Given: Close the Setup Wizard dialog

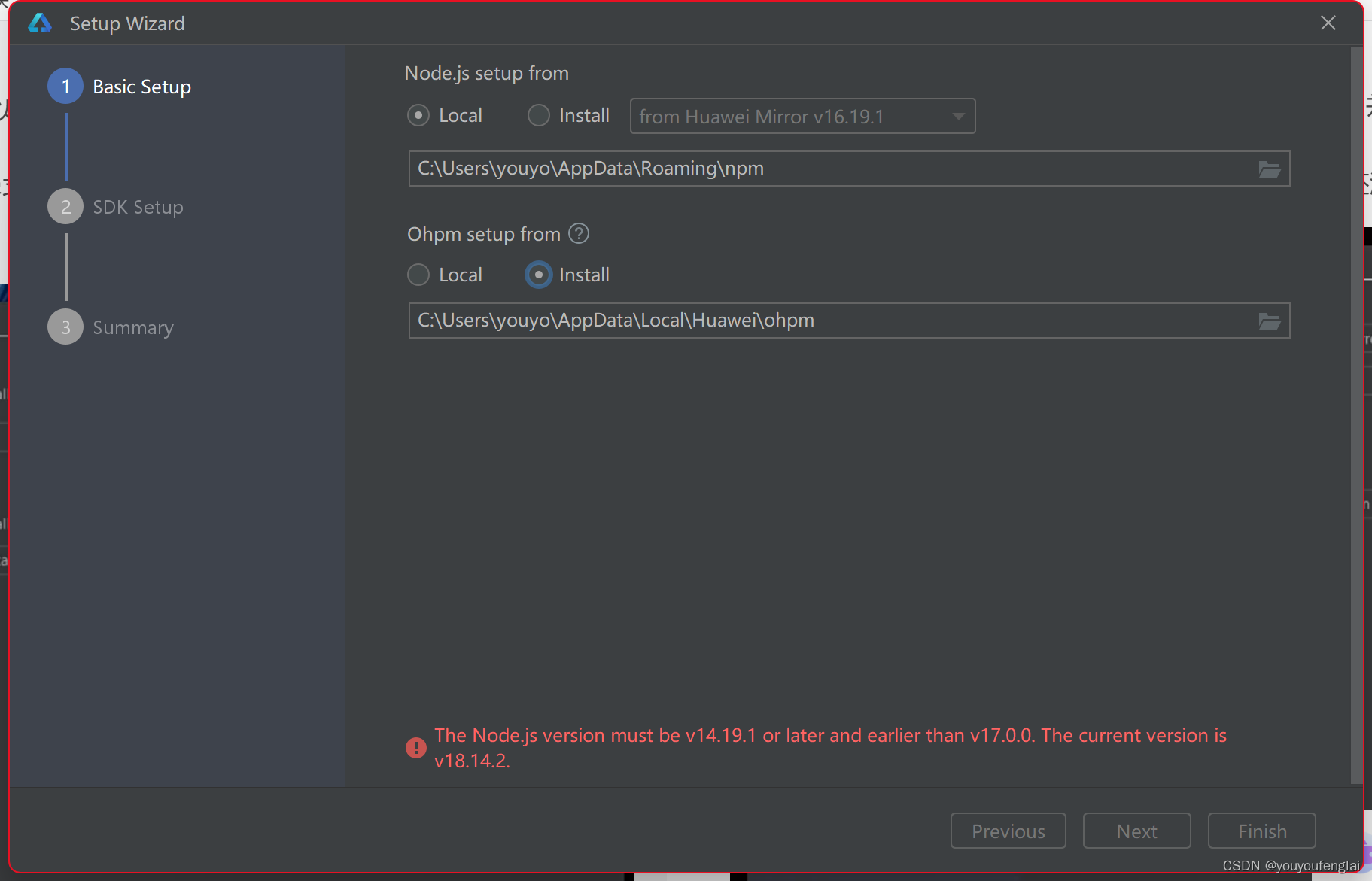Looking at the screenshot, I should click(1328, 23).
